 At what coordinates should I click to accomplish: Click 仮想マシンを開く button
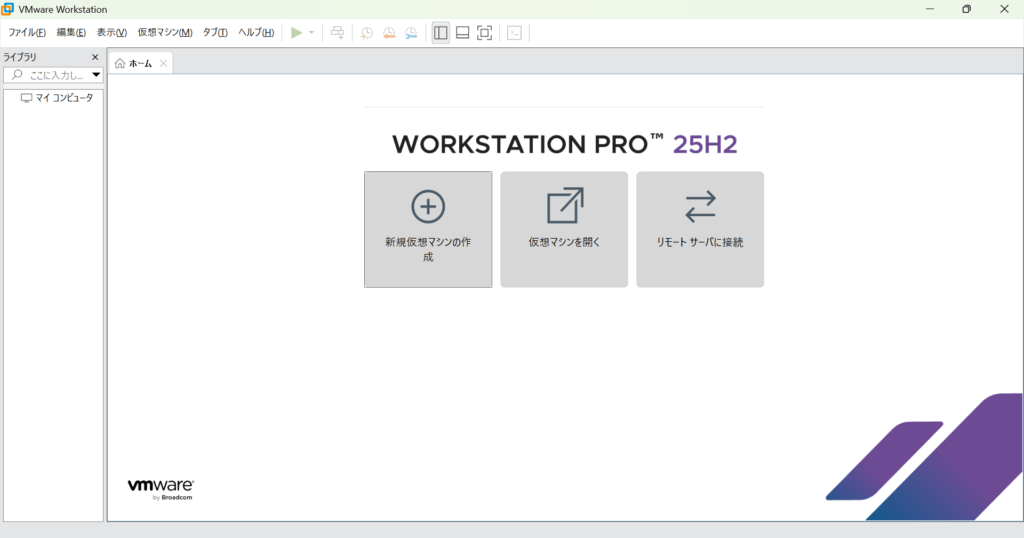point(564,229)
